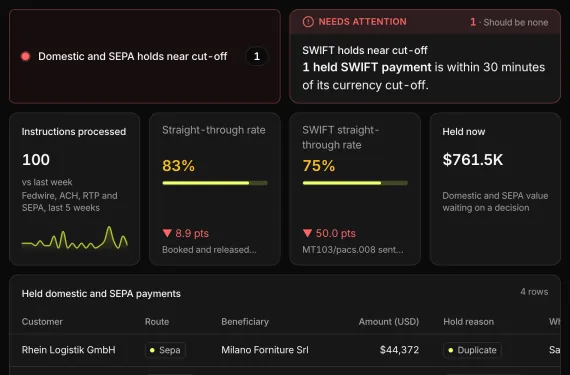Click the count badge on Domestic and SEPA holds
Viewport: 570px width, 375px height.
(257, 56)
